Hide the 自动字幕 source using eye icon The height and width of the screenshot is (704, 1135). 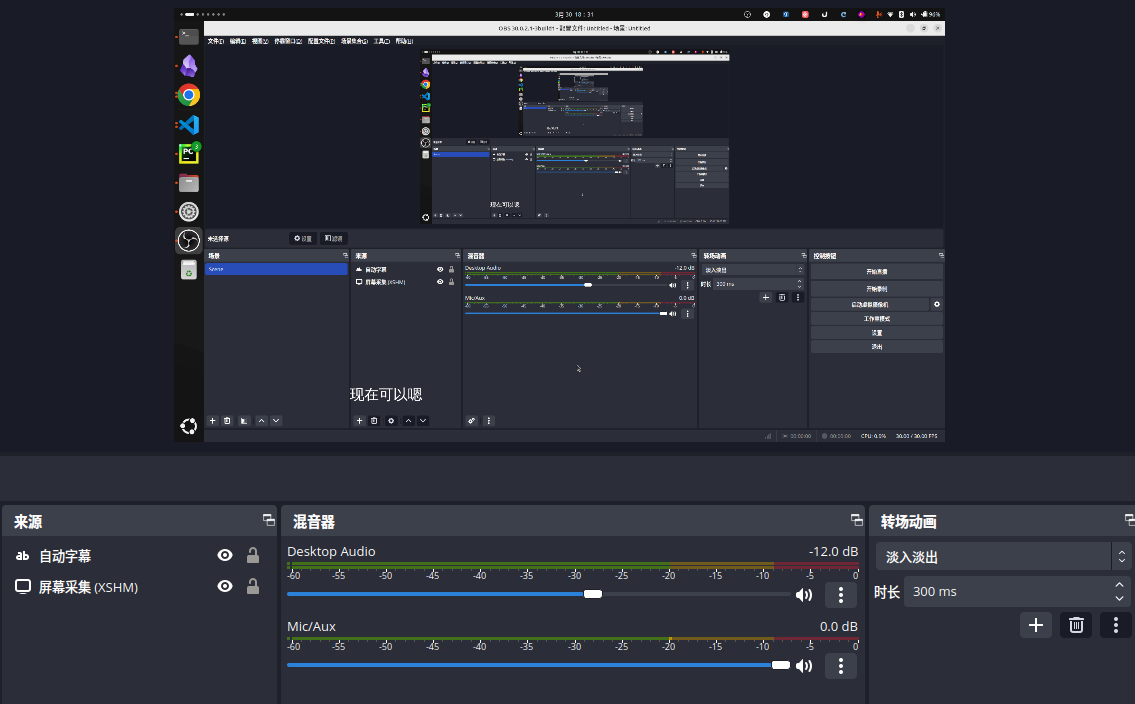point(225,556)
